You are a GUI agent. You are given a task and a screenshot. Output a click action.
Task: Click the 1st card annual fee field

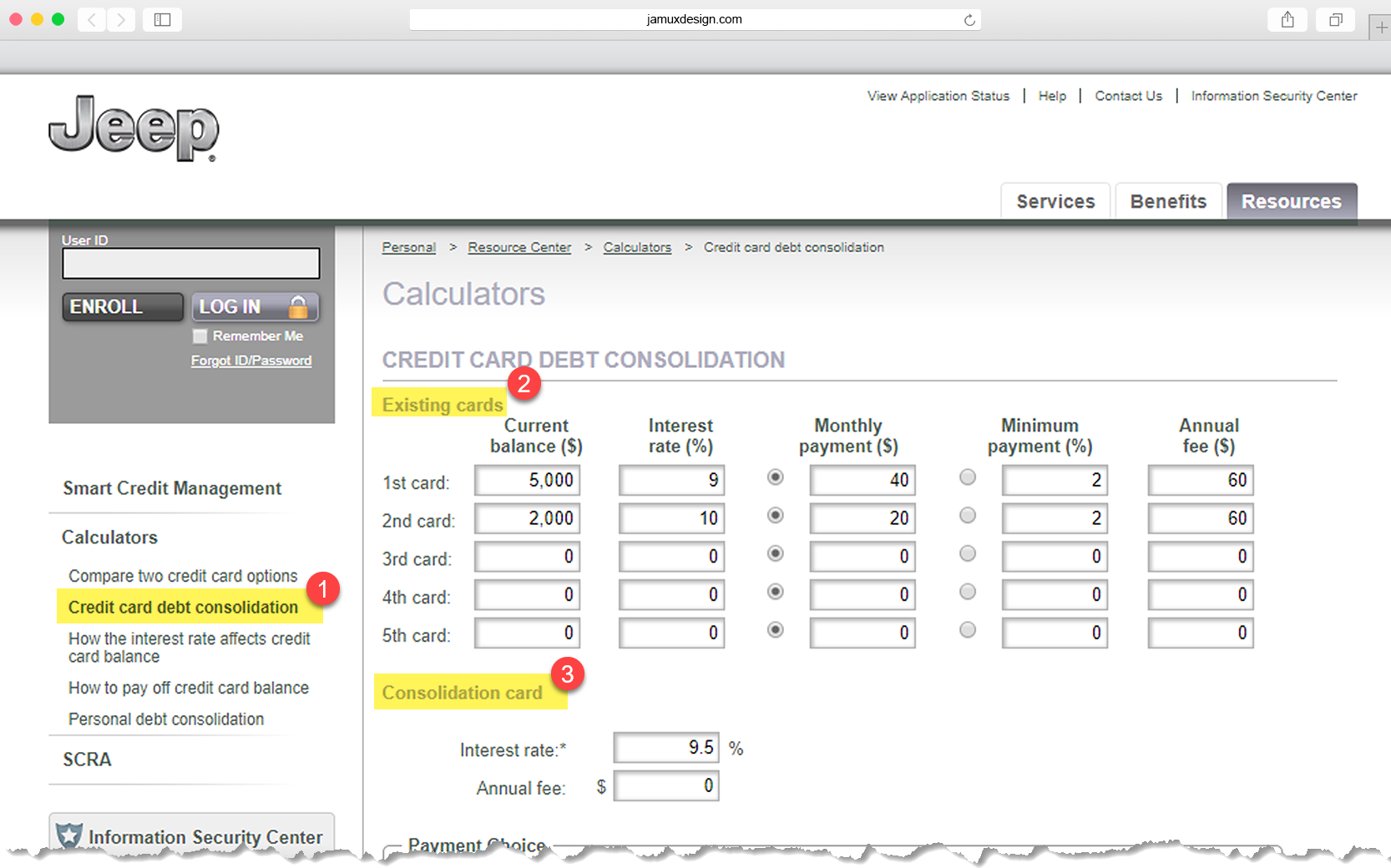click(1201, 480)
